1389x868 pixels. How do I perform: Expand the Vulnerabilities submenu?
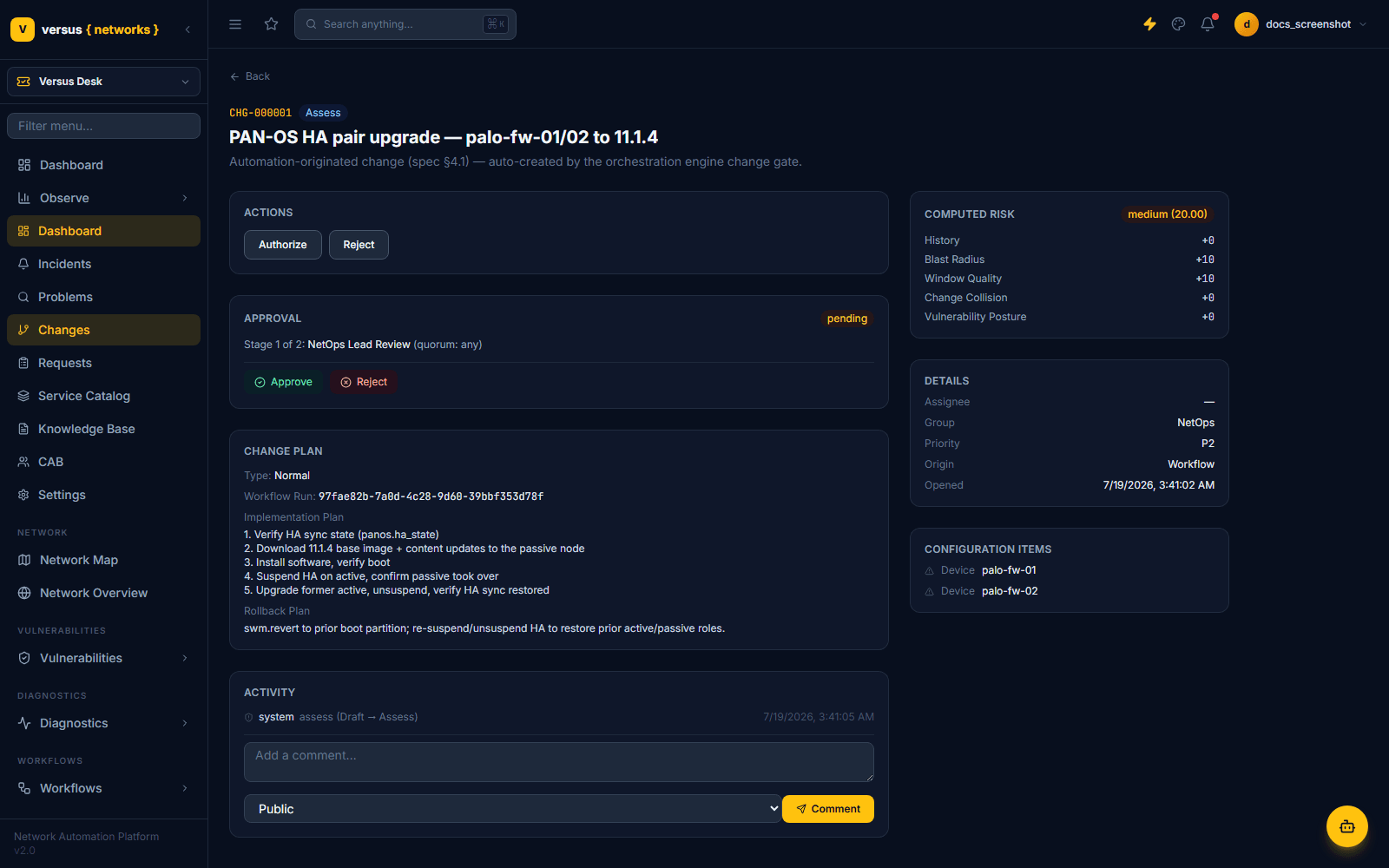(103, 658)
